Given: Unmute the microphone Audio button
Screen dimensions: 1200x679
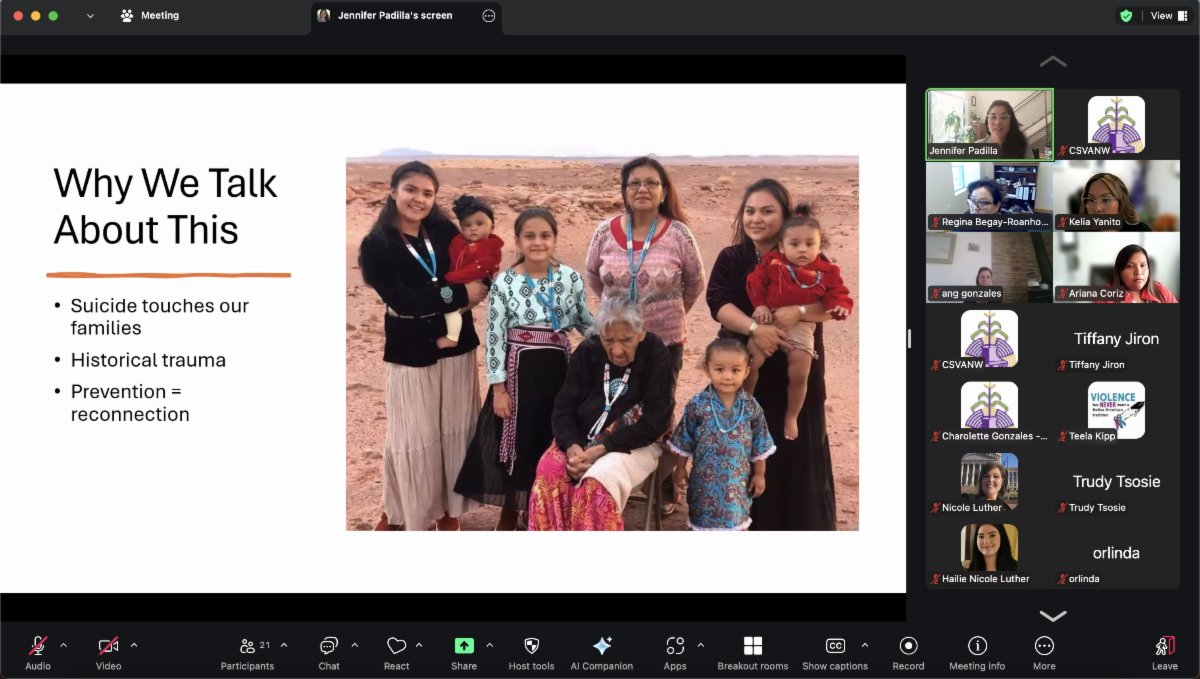Looking at the screenshot, I should coord(38,646).
